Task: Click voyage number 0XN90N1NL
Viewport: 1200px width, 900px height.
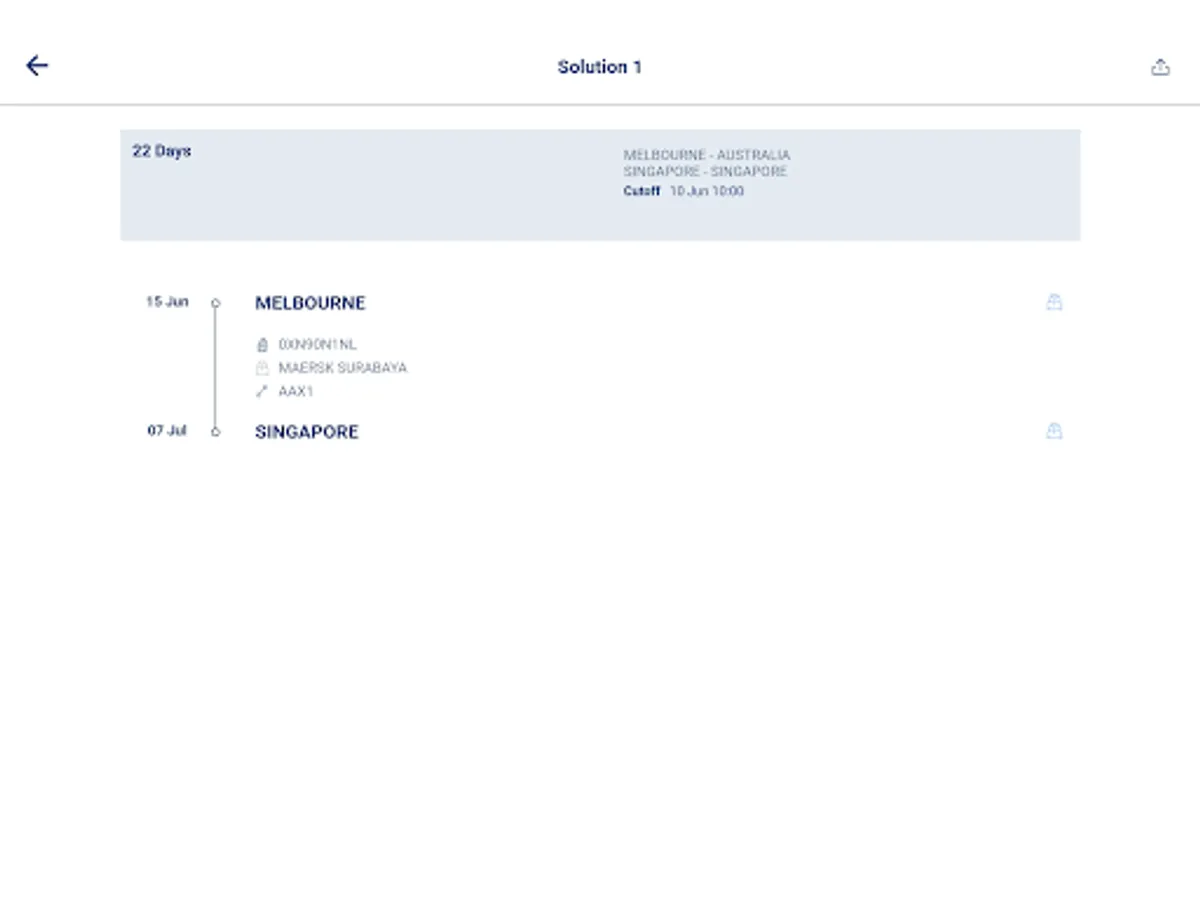Action: click(x=317, y=345)
